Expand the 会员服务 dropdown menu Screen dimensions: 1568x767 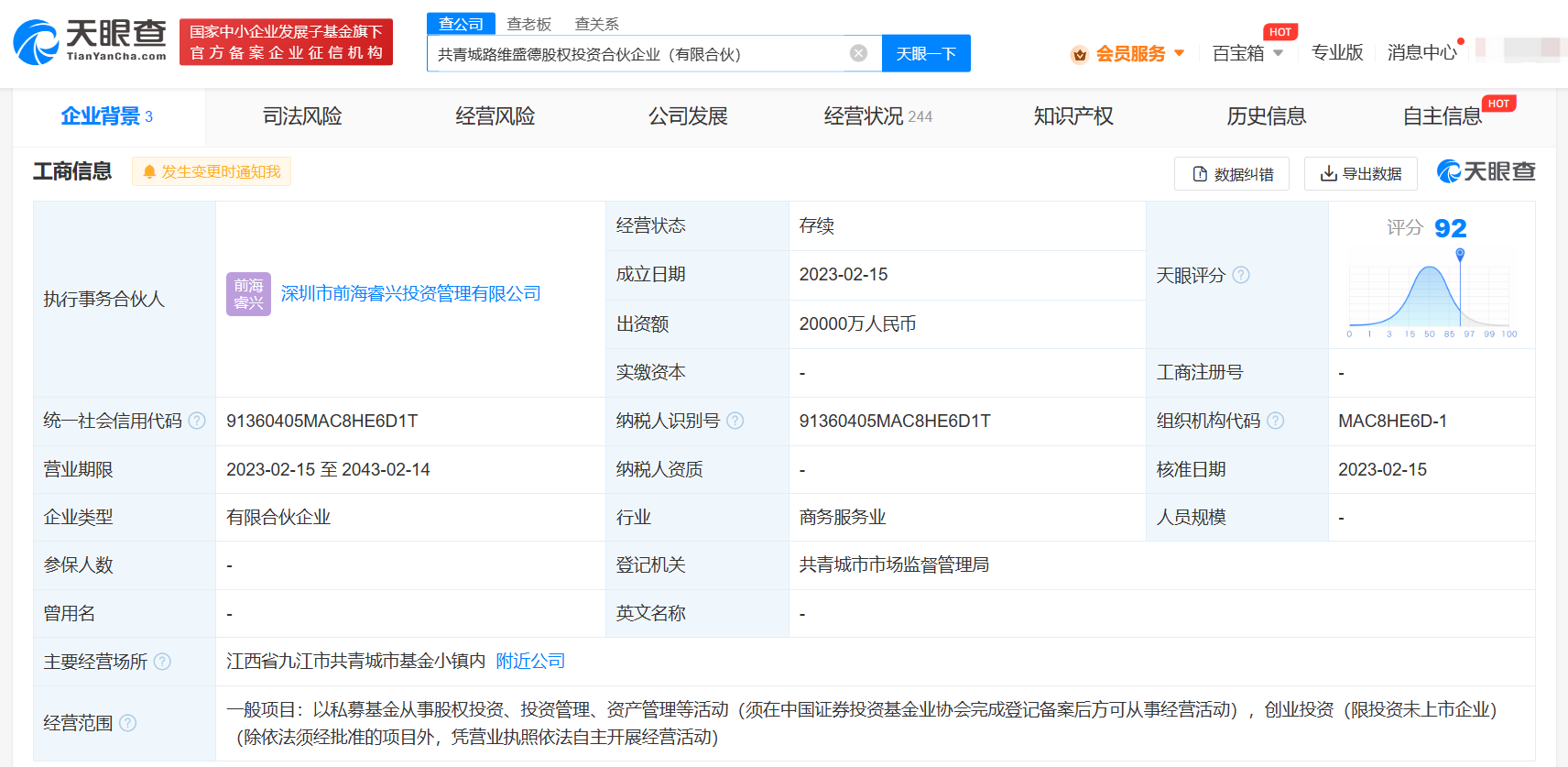click(1129, 53)
